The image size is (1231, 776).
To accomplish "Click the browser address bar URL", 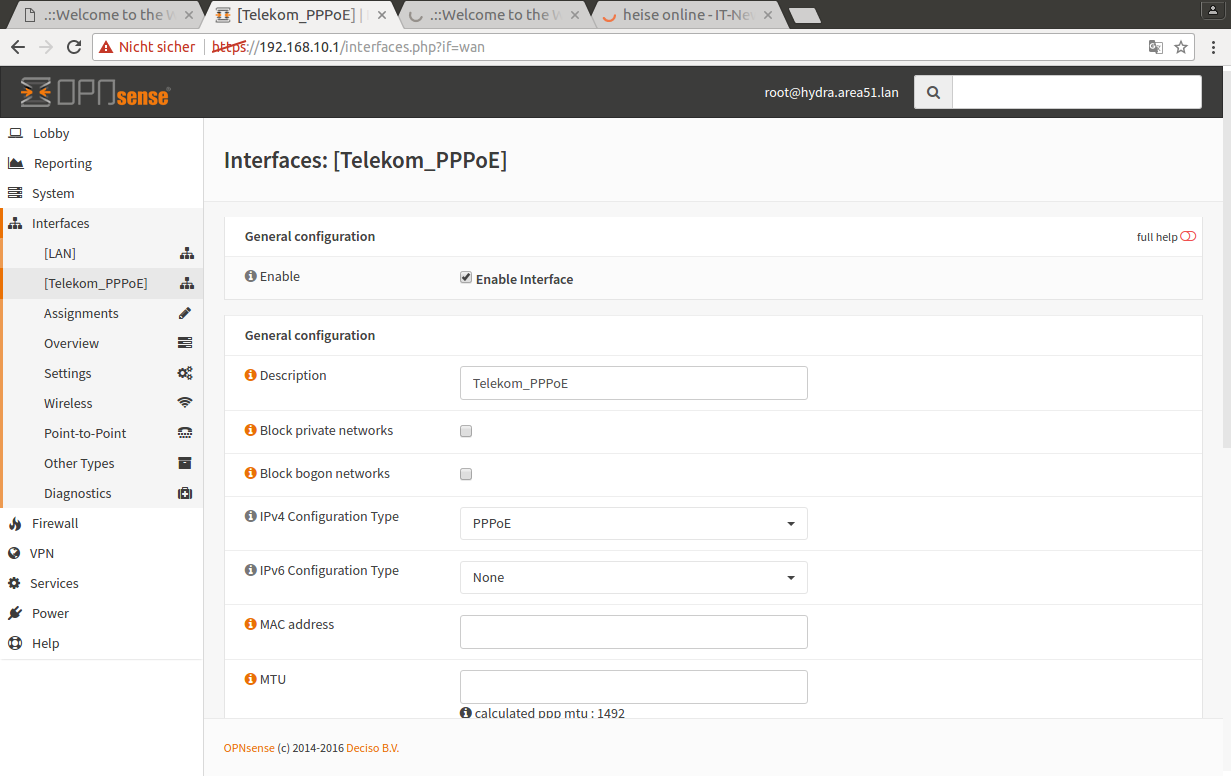I will 349,47.
